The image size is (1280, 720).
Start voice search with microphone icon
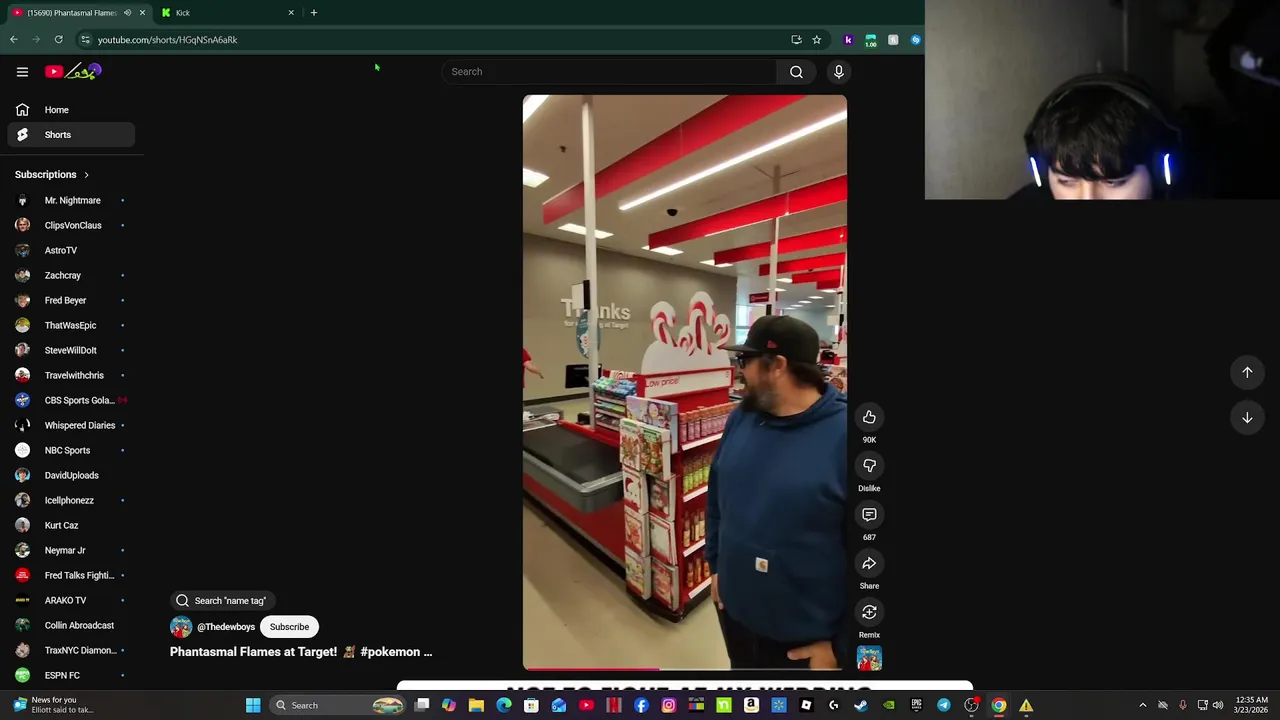(839, 72)
